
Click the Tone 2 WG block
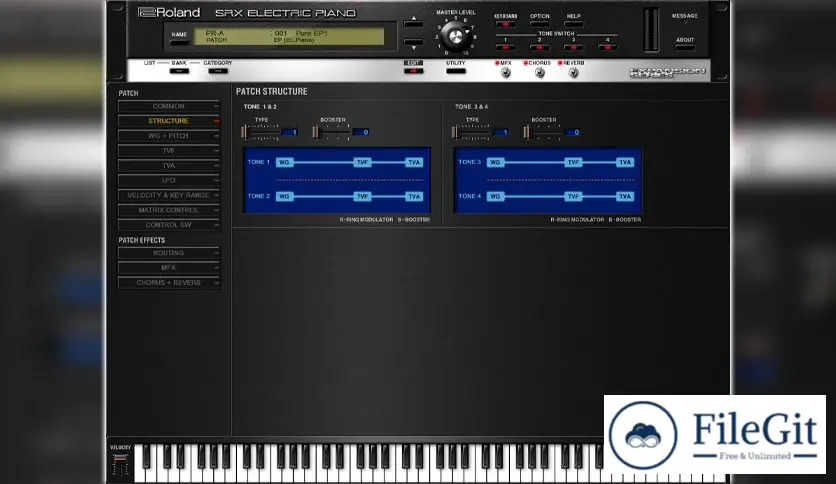[284, 197]
